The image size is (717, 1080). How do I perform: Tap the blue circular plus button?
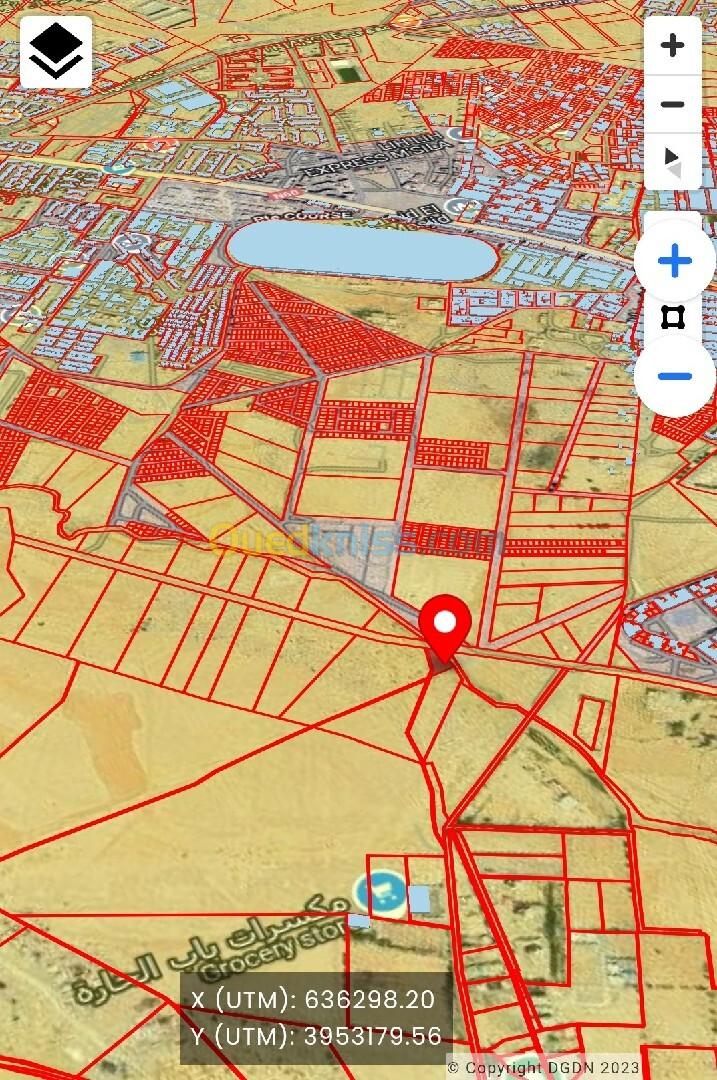pyautogui.click(x=675, y=262)
